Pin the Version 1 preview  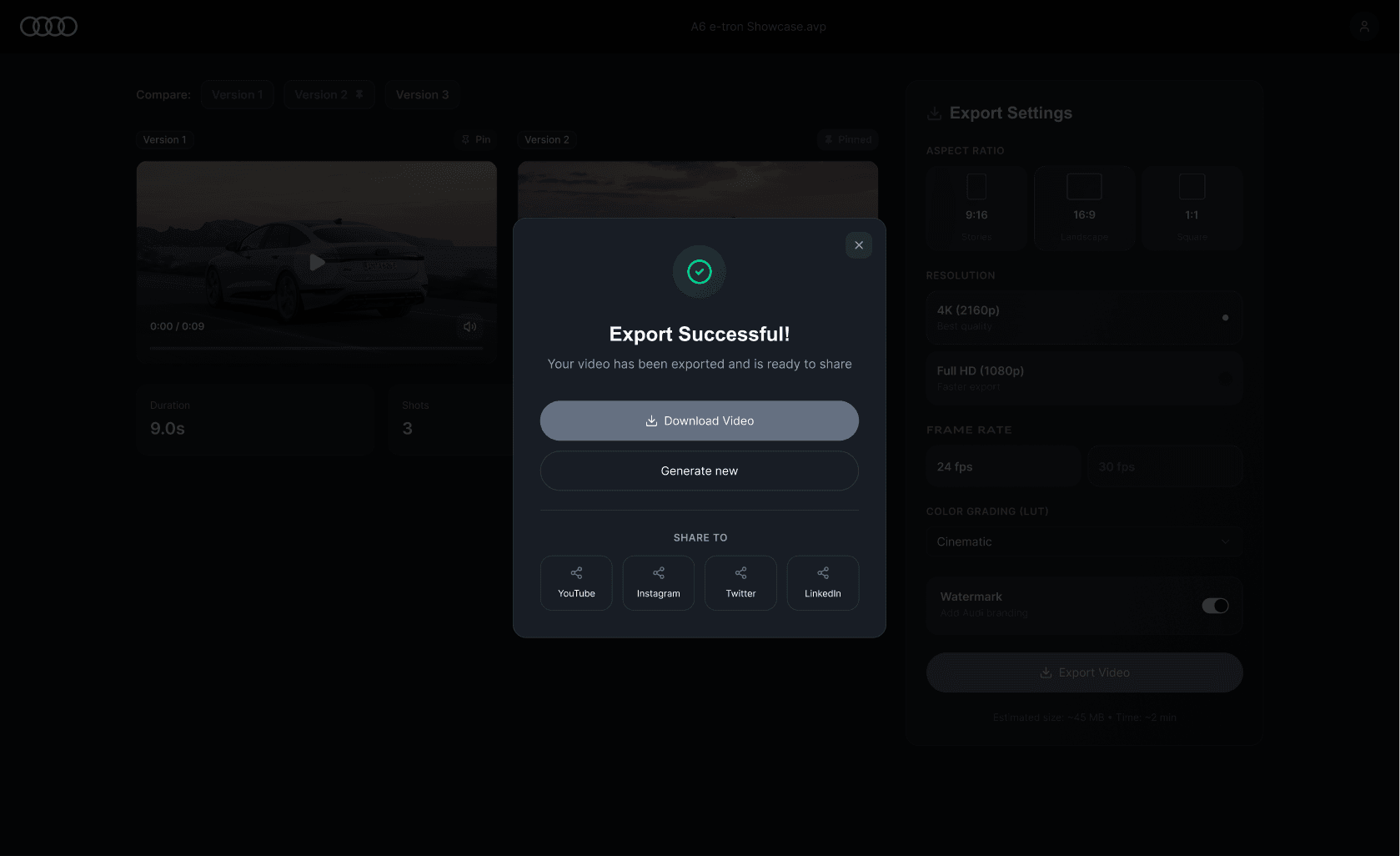[476, 139]
